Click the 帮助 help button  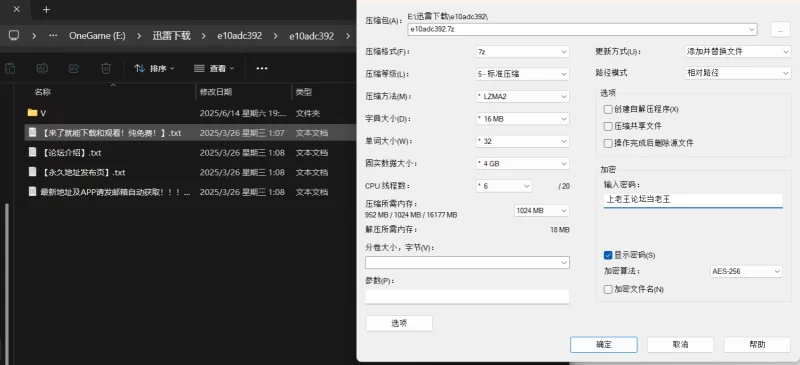click(x=757, y=345)
